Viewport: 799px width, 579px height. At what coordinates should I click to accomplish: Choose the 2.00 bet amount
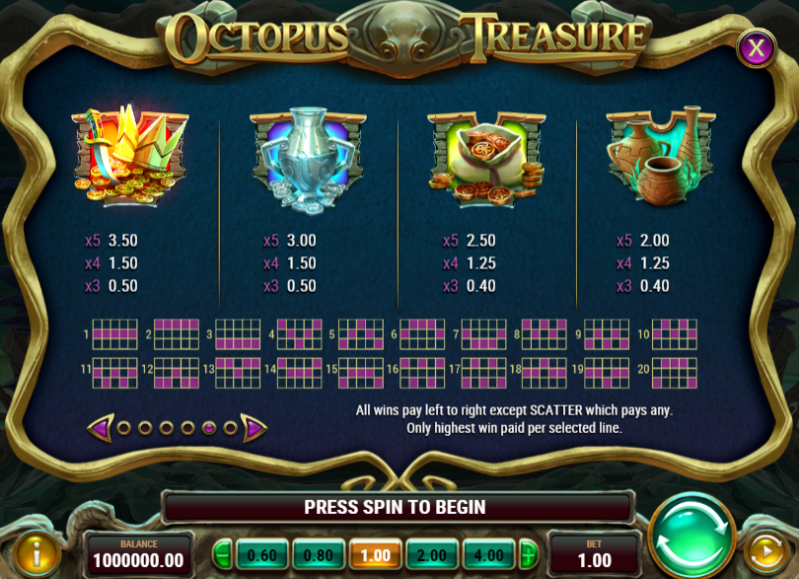tap(432, 555)
